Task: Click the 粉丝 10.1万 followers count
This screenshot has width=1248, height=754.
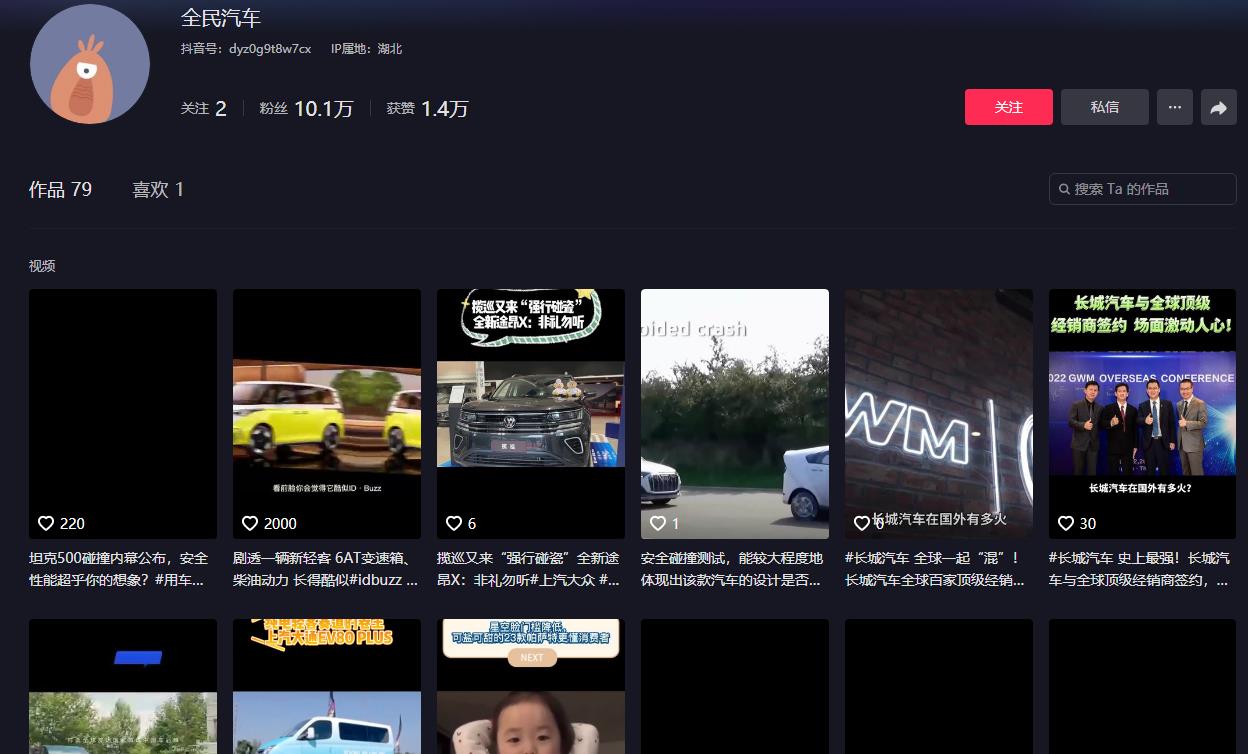Action: coord(306,108)
